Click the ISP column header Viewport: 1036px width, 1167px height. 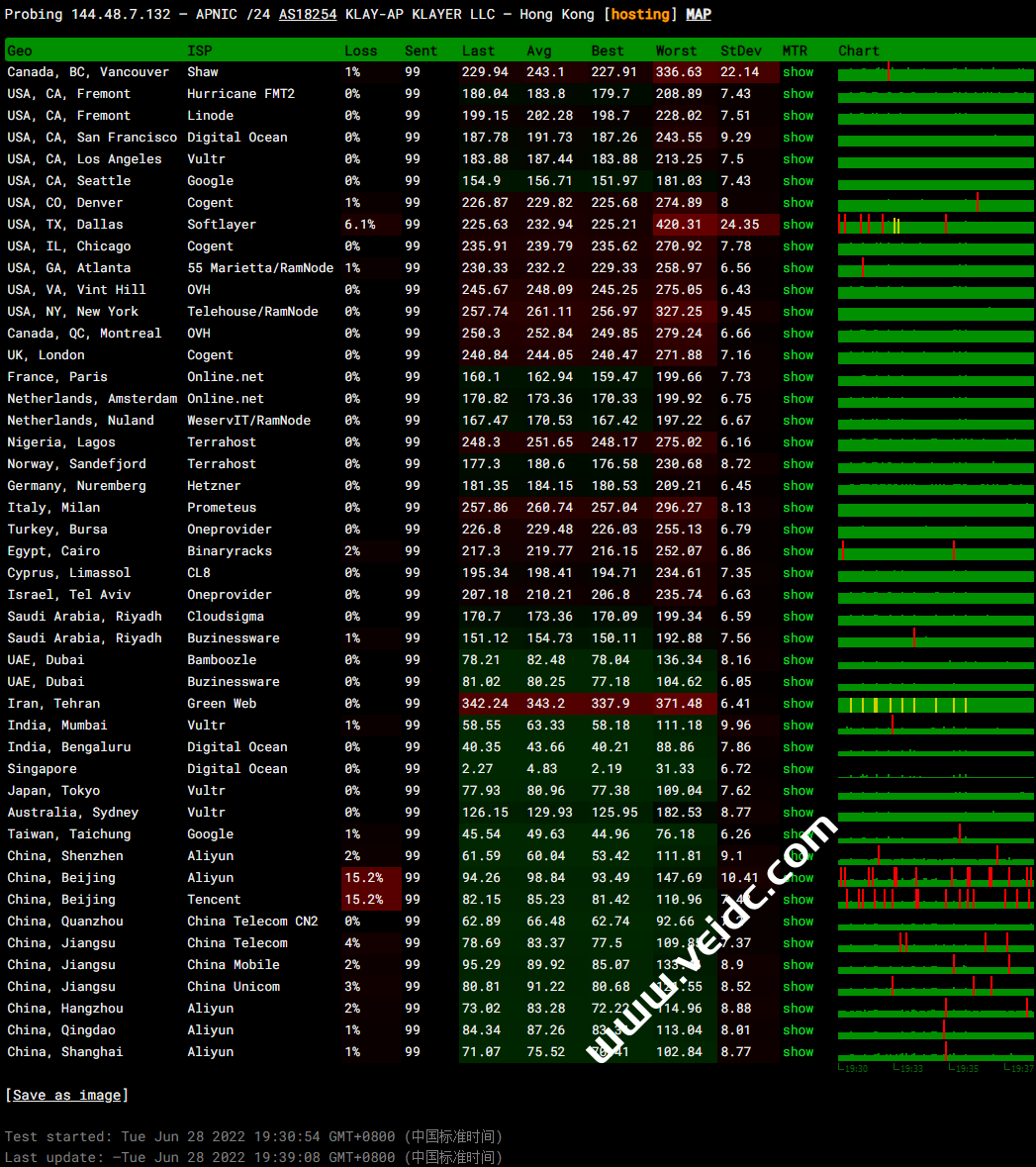pyautogui.click(x=199, y=50)
